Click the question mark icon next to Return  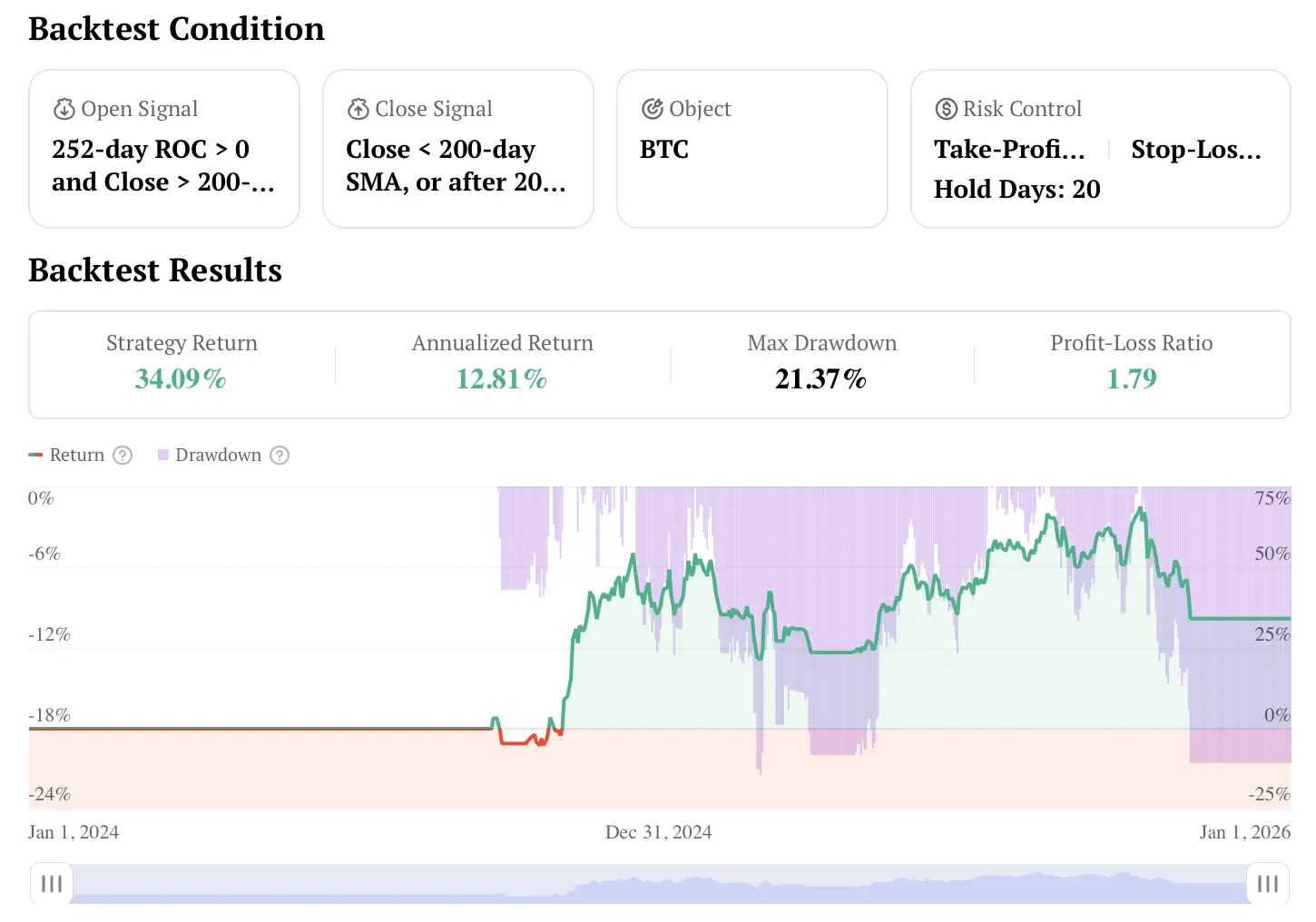click(x=121, y=455)
